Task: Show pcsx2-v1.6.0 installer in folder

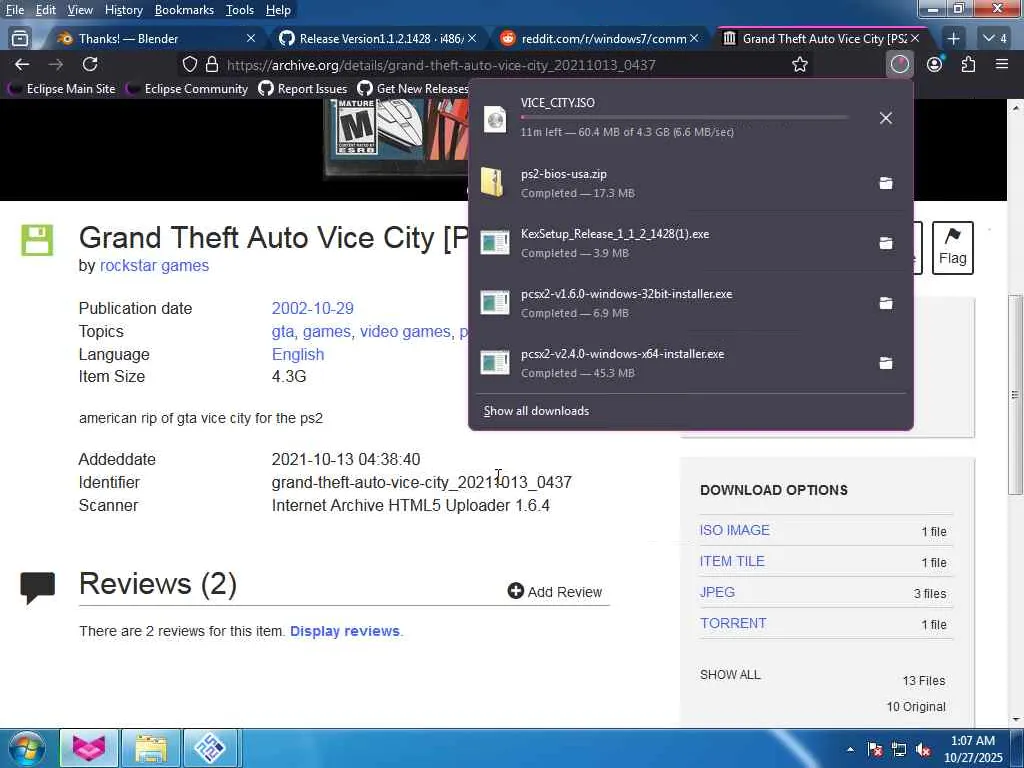Action: (x=886, y=303)
